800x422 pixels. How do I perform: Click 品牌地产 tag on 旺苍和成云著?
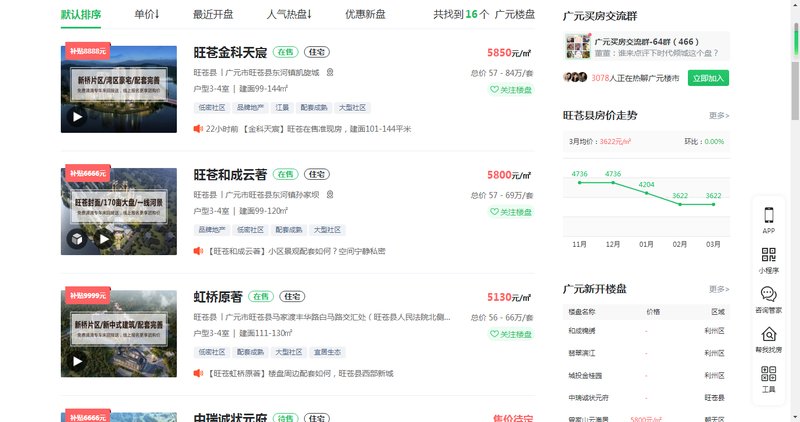212,230
